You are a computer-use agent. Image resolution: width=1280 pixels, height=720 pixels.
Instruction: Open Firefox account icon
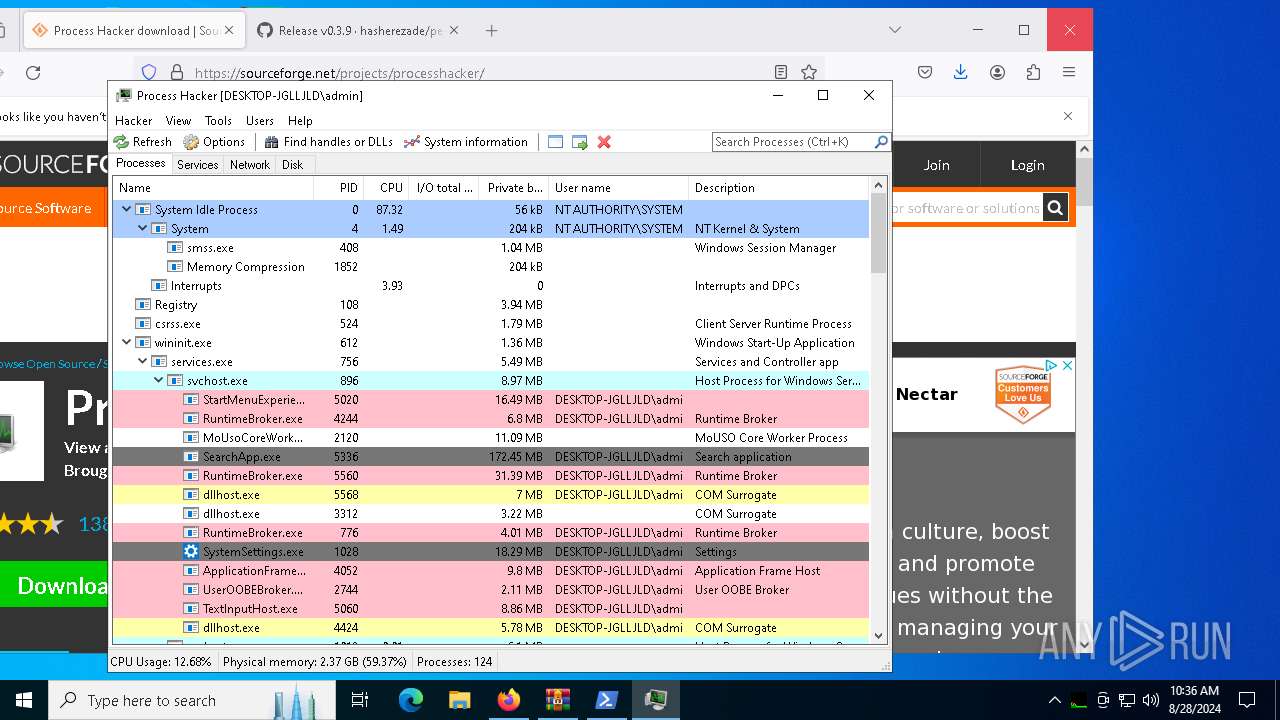pos(997,72)
